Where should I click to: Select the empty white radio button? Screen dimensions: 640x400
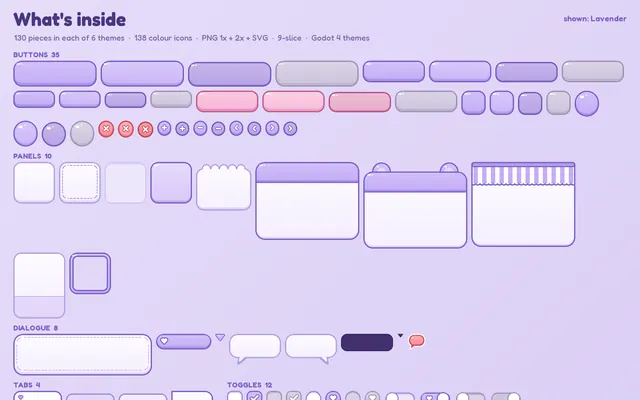(x=313, y=396)
